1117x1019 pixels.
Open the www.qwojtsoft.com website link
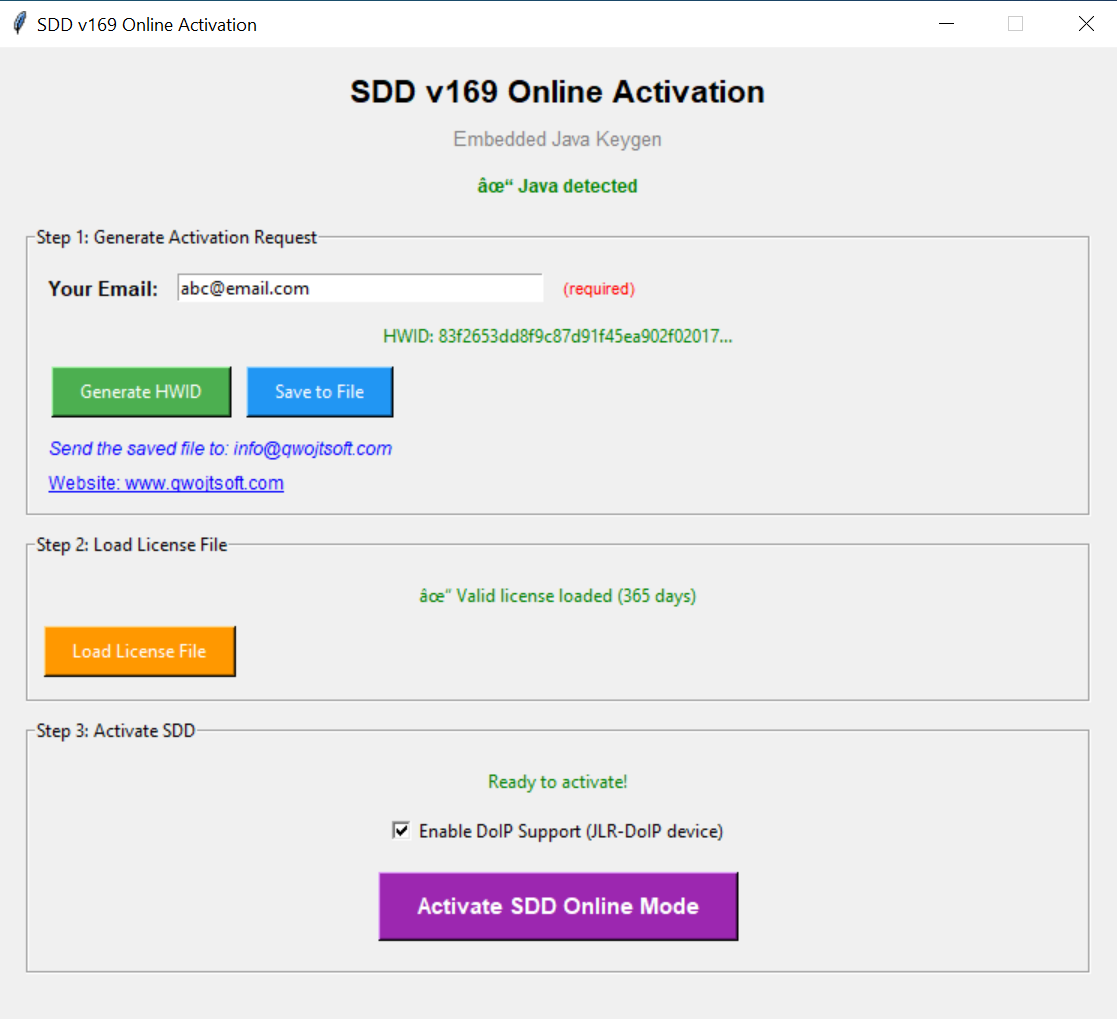click(x=166, y=482)
